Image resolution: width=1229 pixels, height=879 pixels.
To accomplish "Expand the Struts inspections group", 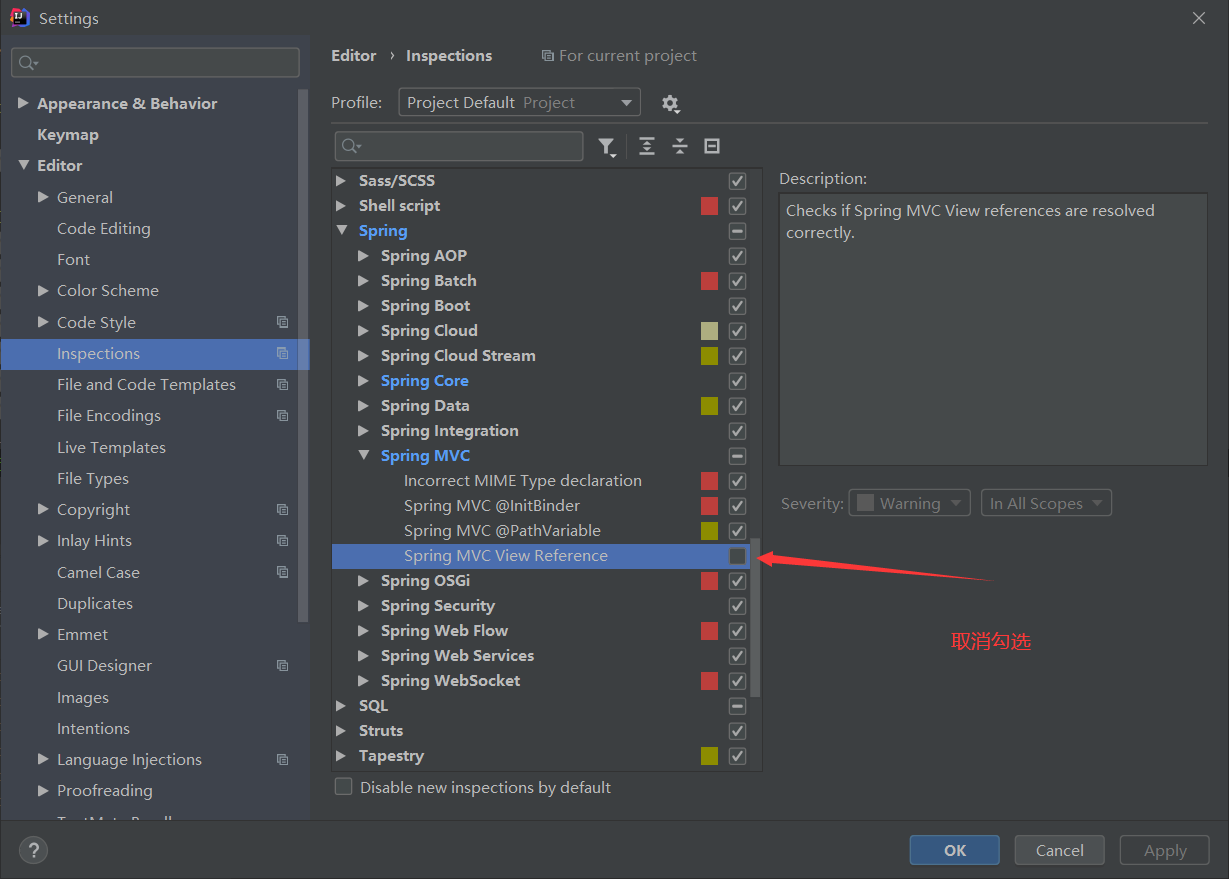I will 342,731.
